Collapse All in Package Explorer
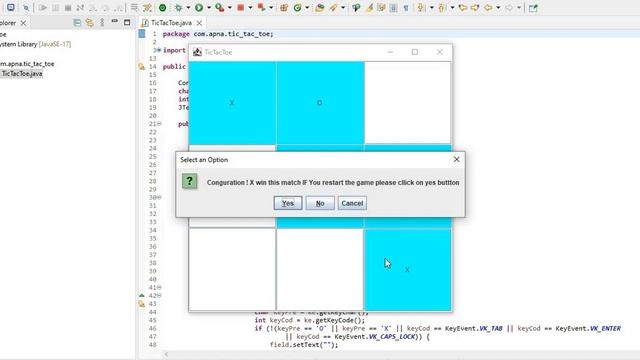 coord(77,23)
